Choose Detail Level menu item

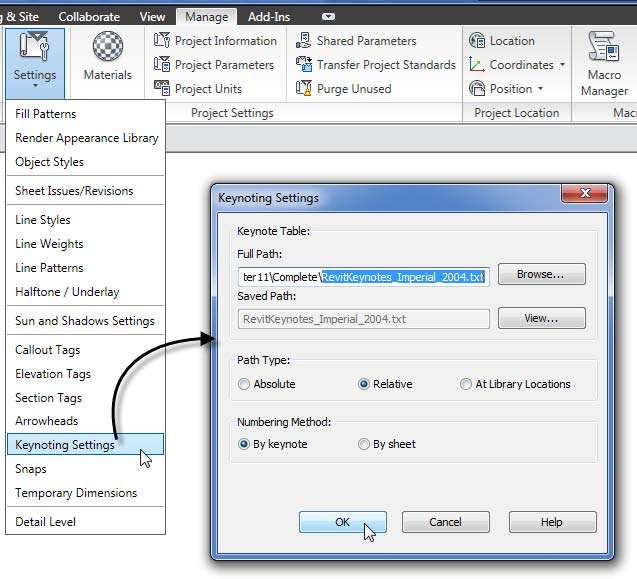coord(85,522)
